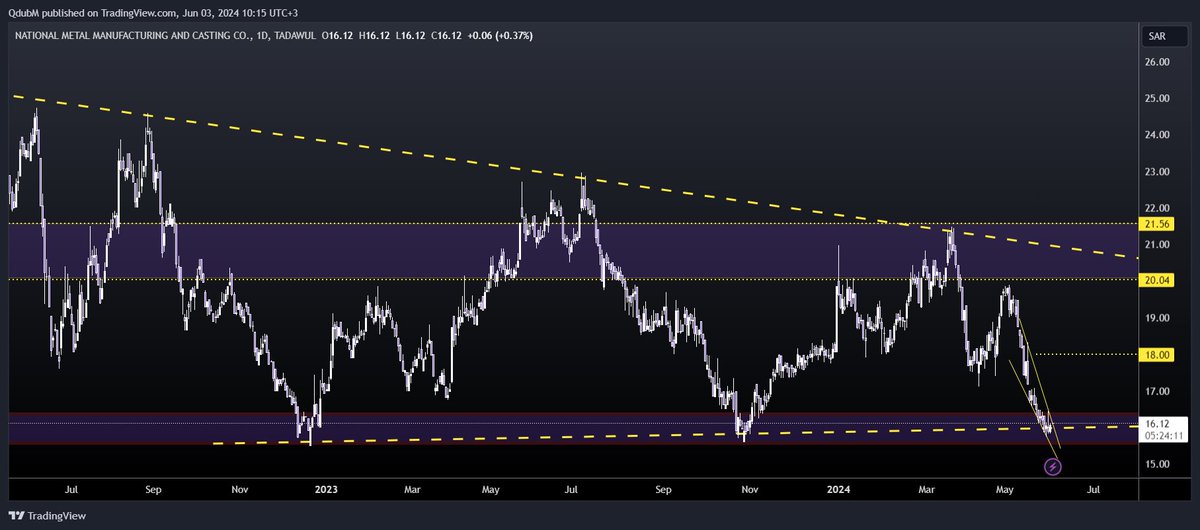The height and width of the screenshot is (530, 1200).
Task: Click the TADAWUL exchange label
Action: tap(293, 36)
